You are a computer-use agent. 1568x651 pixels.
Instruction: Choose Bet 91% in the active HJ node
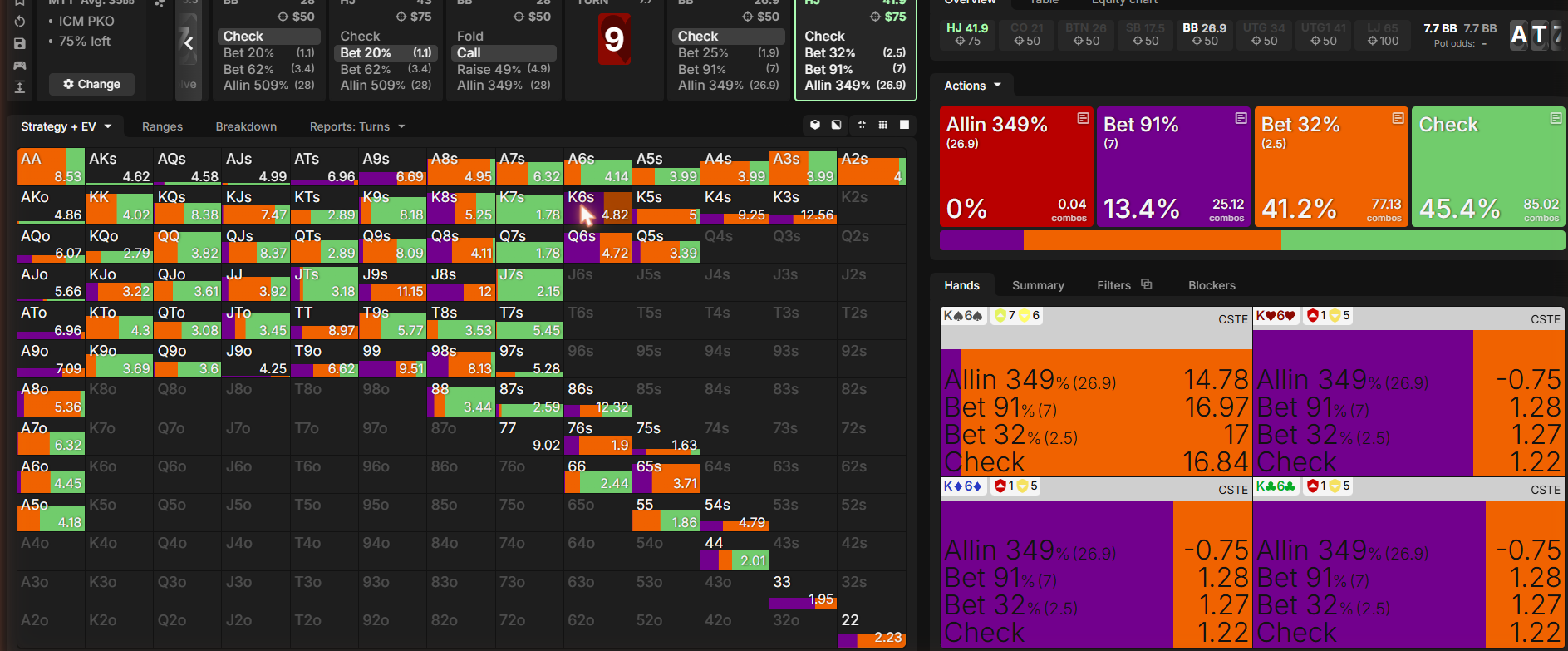(x=855, y=69)
